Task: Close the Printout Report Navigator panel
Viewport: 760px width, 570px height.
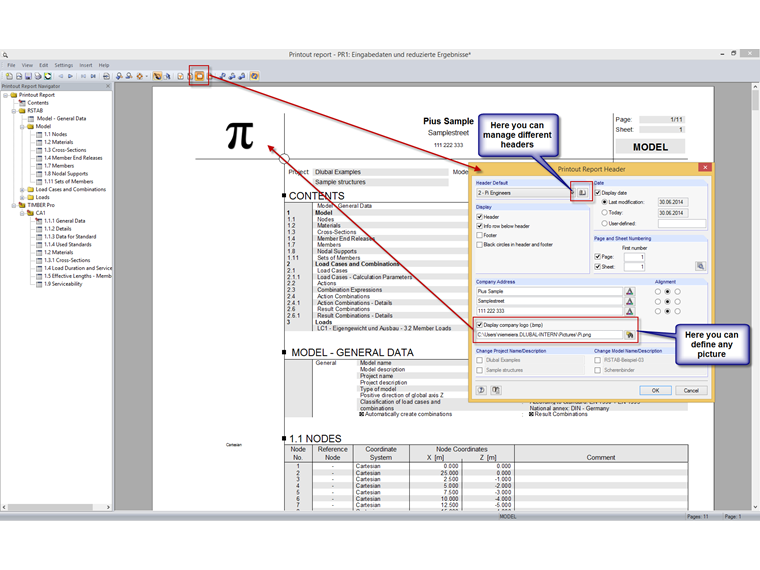Action: click(108, 86)
